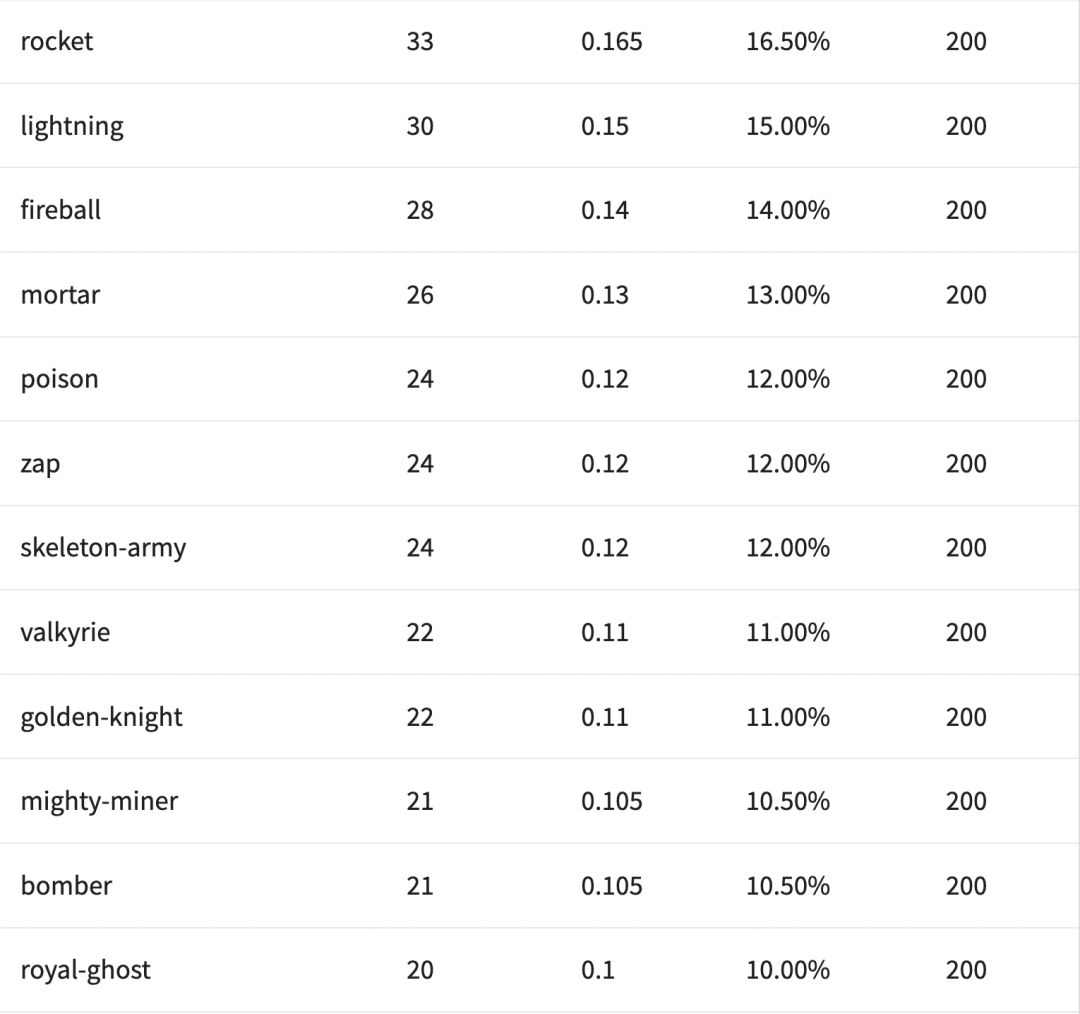Click count 33 in rocket row
Image resolution: width=1080 pixels, height=1014 pixels.
pos(420,41)
